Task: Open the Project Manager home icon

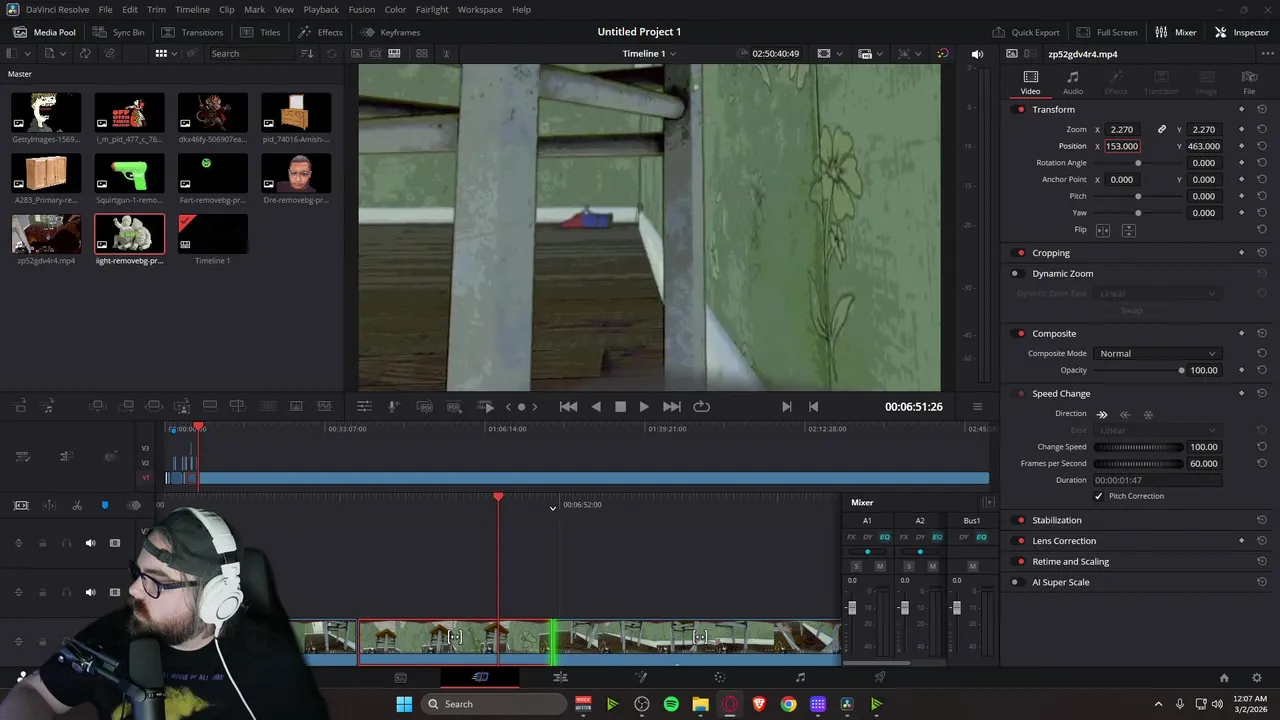Action: (1224, 678)
